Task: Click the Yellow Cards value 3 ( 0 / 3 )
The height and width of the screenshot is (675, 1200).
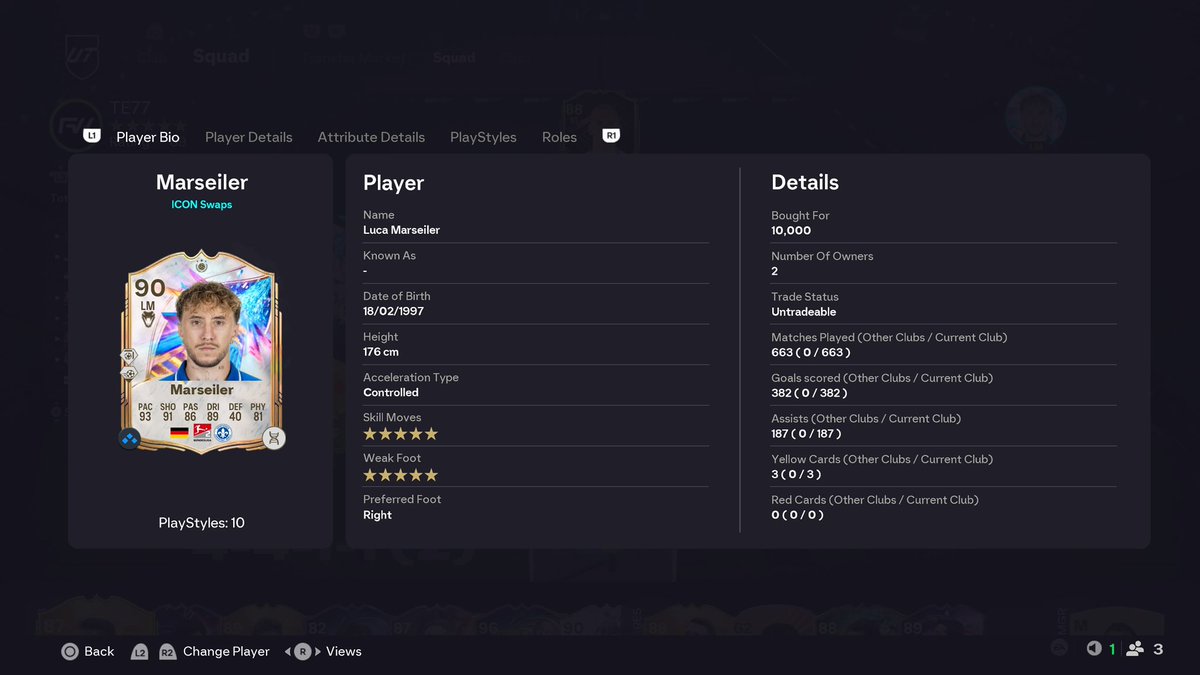Action: [797, 474]
